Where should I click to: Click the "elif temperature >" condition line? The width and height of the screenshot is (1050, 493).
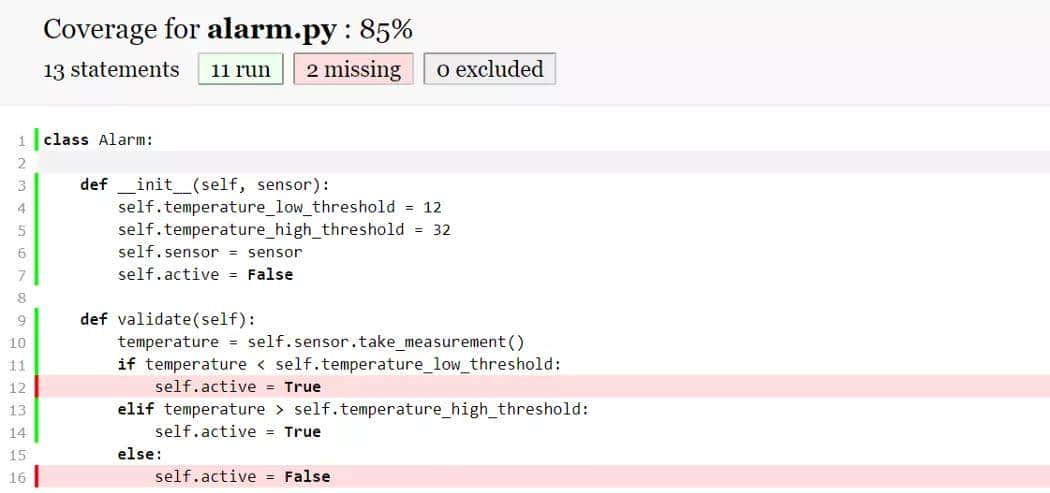coord(354,409)
